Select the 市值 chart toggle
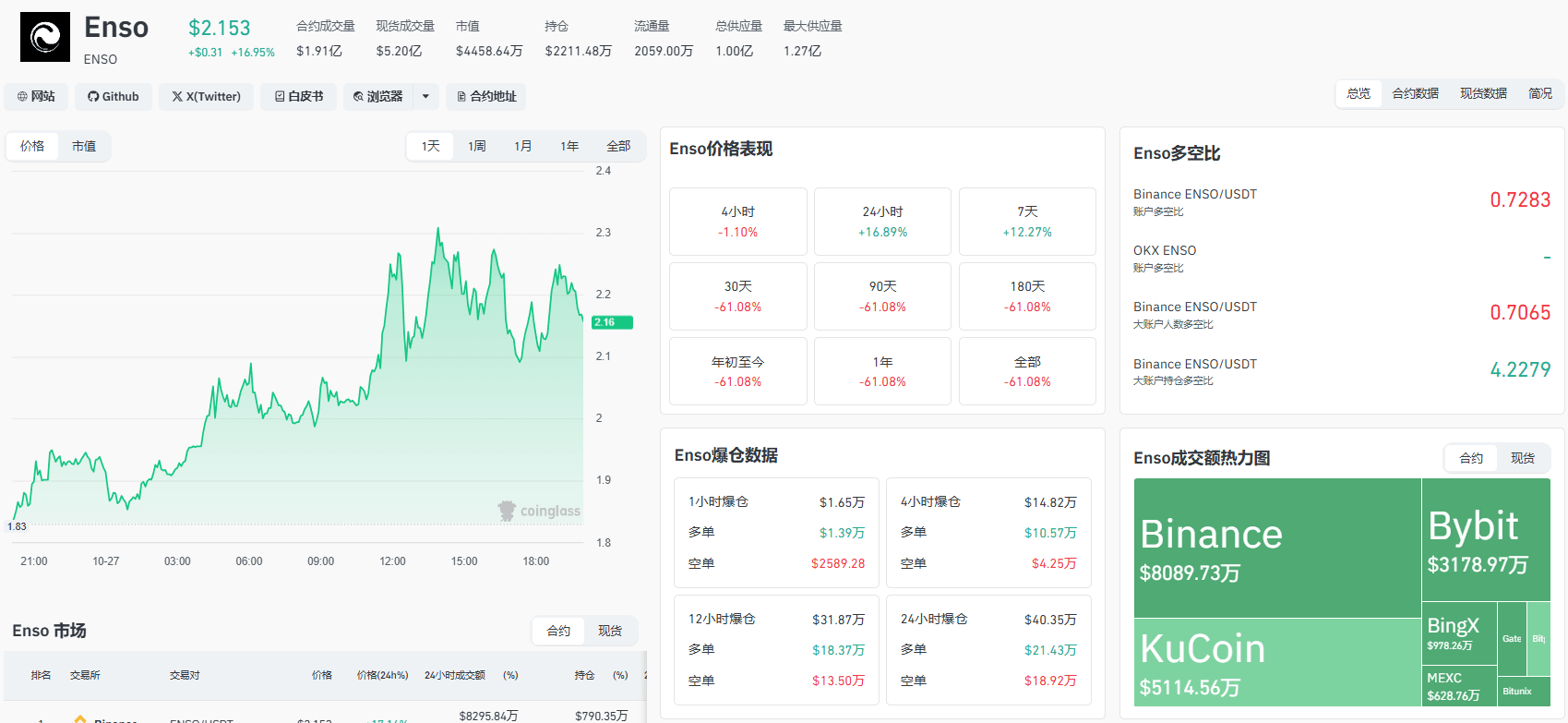1568x723 pixels. coord(84,146)
